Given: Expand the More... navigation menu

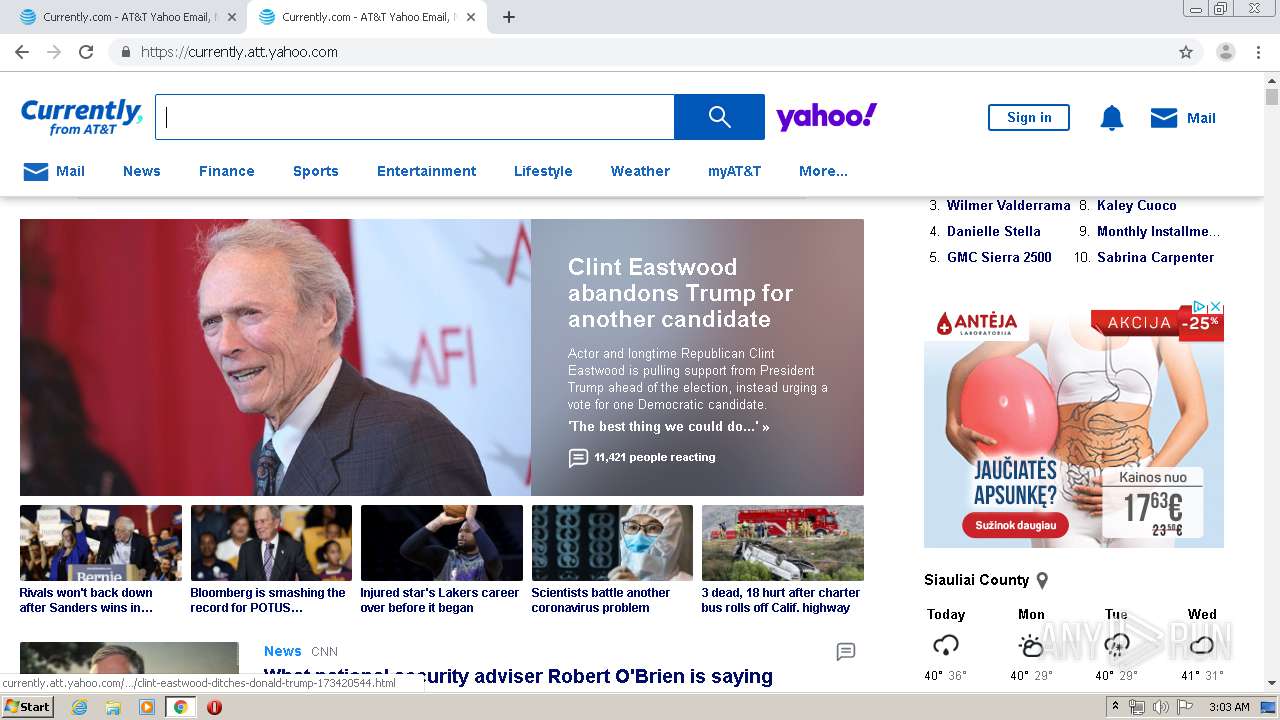Looking at the screenshot, I should point(823,171).
